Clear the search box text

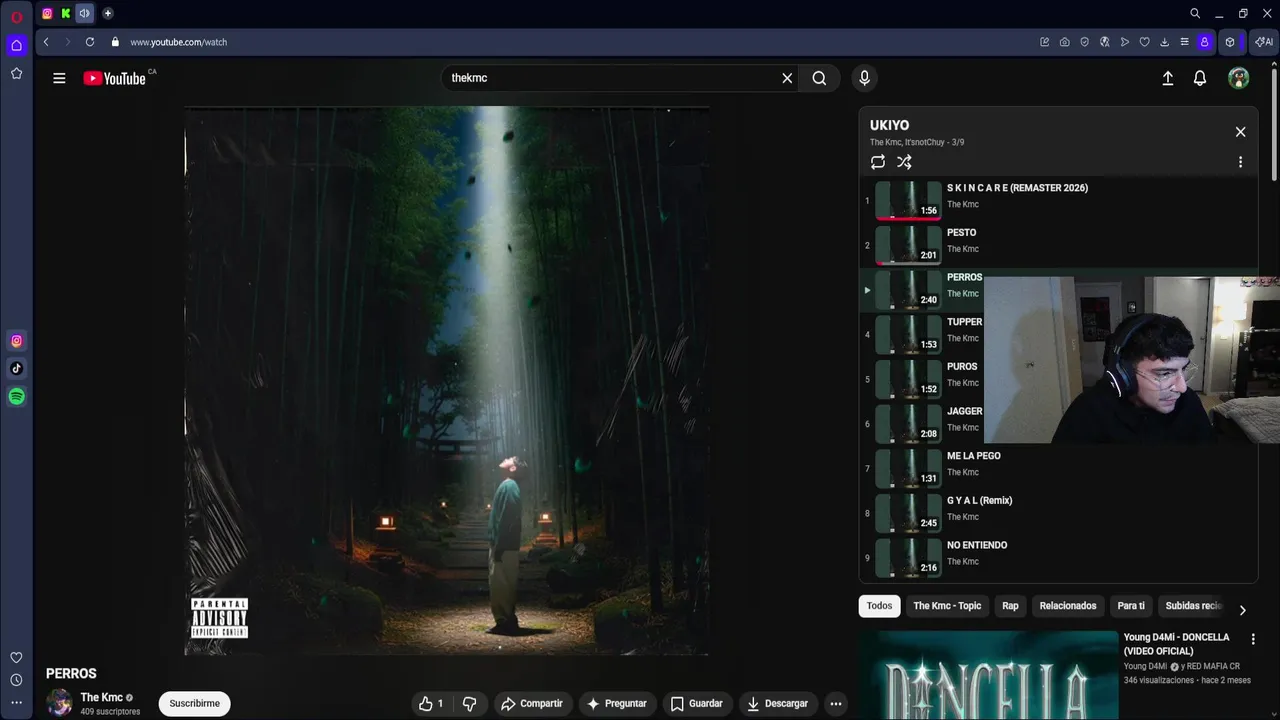point(787,78)
